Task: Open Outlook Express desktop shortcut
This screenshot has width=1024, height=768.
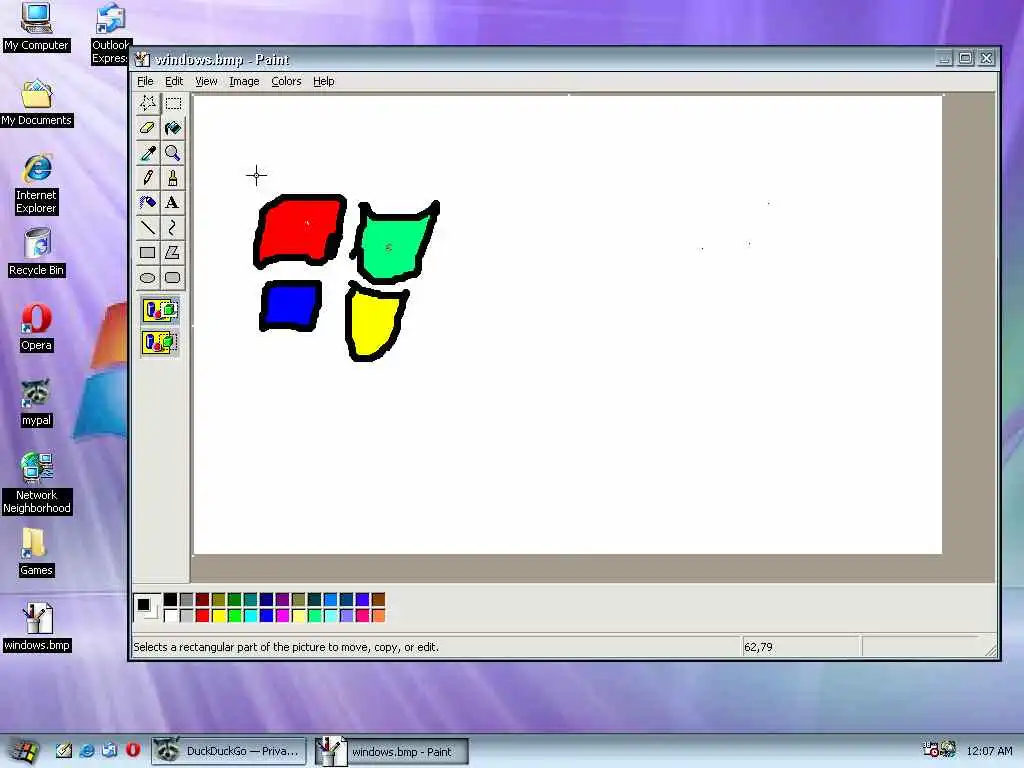Action: (110, 33)
